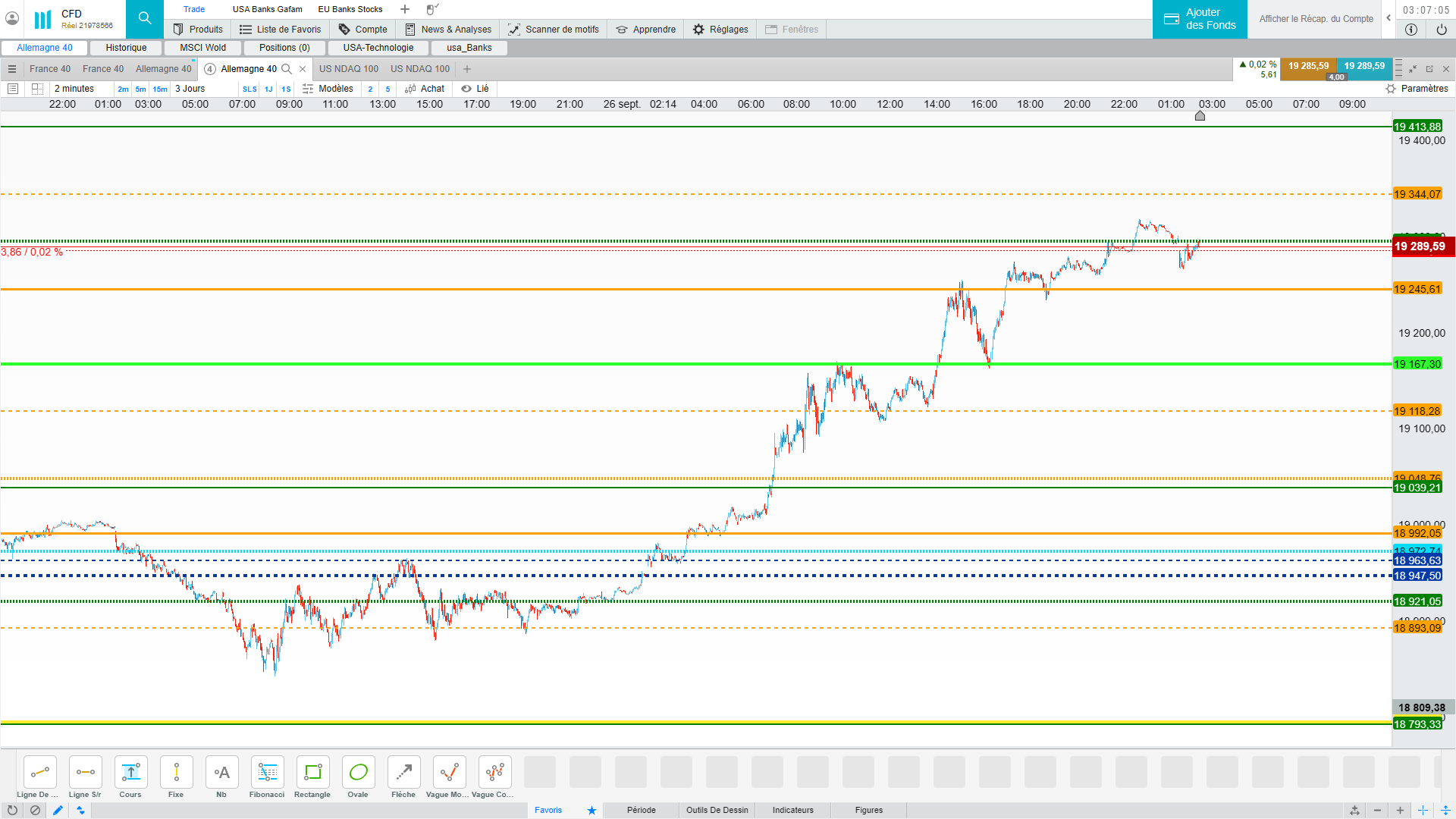Click the time axis marker near 03:00
The image size is (1456, 819).
click(x=1200, y=116)
